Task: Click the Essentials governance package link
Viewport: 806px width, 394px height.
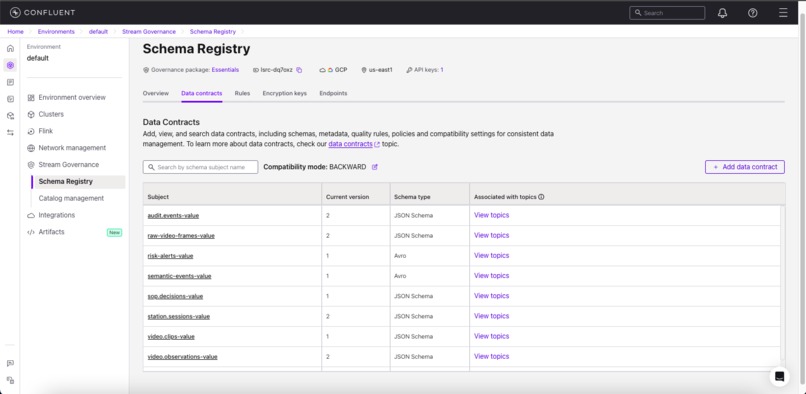Action: [x=225, y=70]
